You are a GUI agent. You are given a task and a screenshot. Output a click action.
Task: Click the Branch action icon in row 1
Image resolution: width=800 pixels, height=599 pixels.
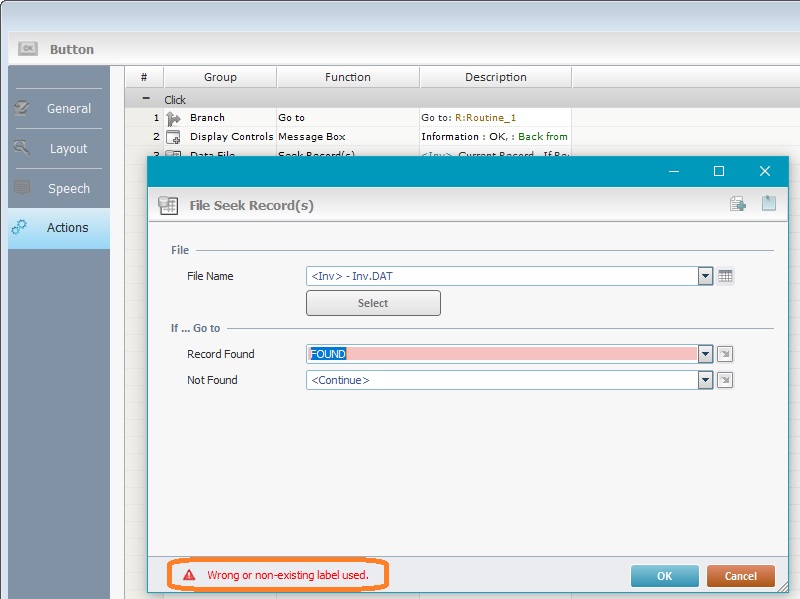point(173,118)
